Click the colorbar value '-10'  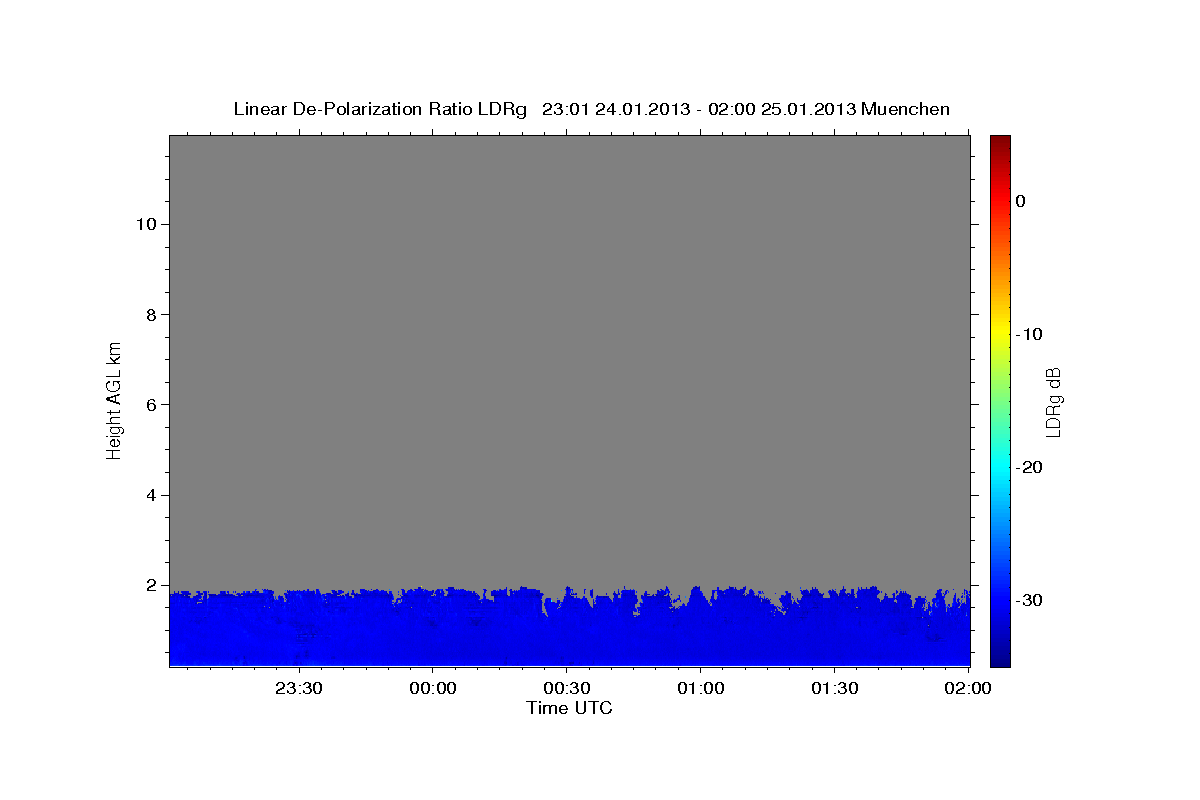coord(1028,334)
